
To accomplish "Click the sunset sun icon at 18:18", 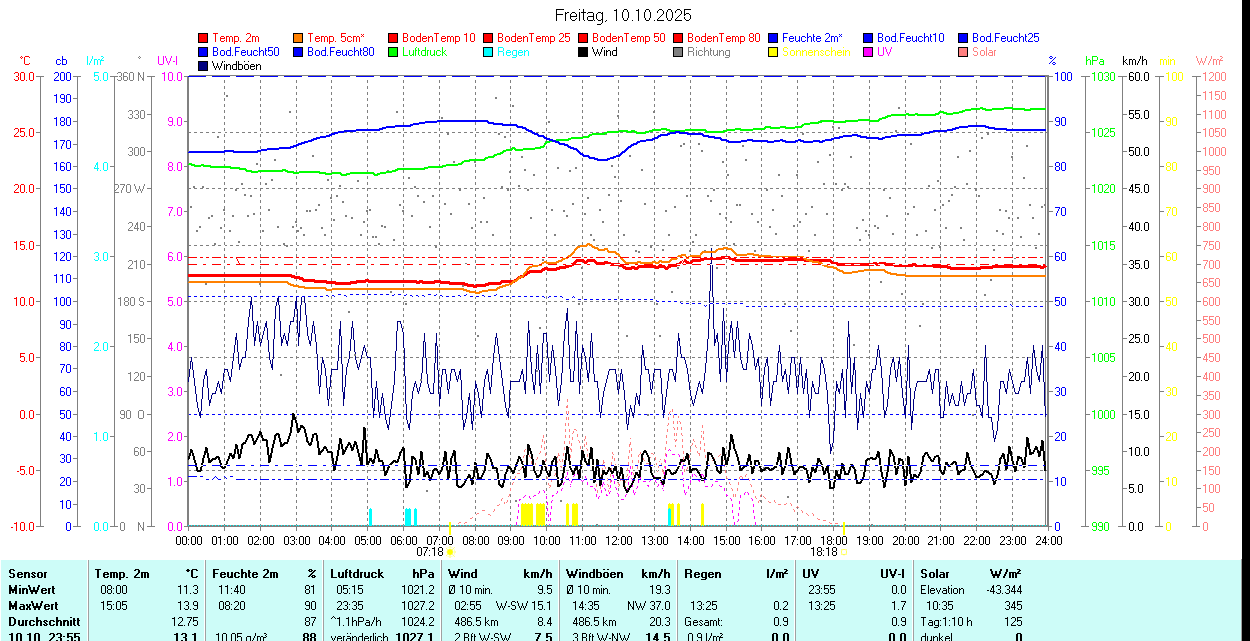I will [844, 551].
